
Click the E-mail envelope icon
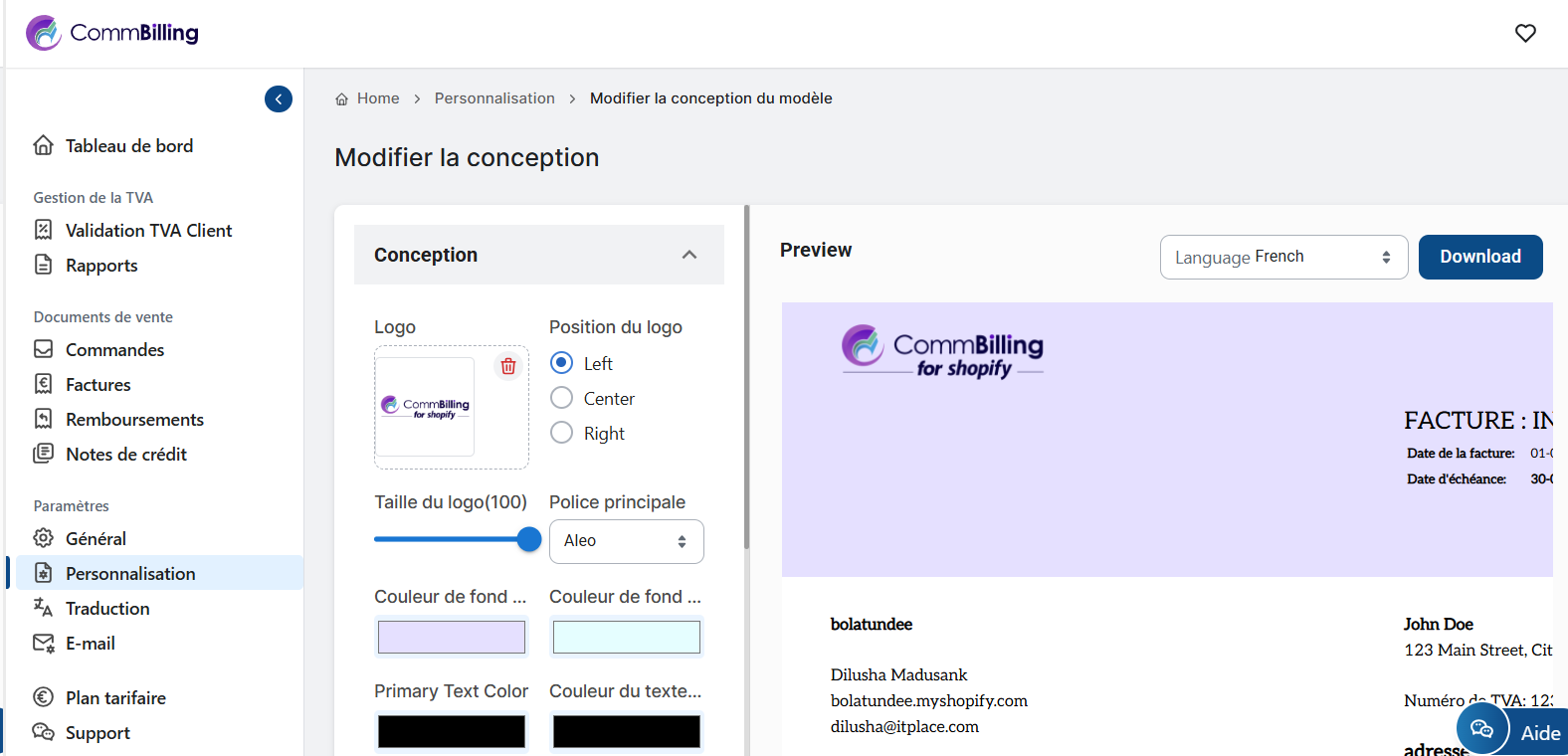43,643
